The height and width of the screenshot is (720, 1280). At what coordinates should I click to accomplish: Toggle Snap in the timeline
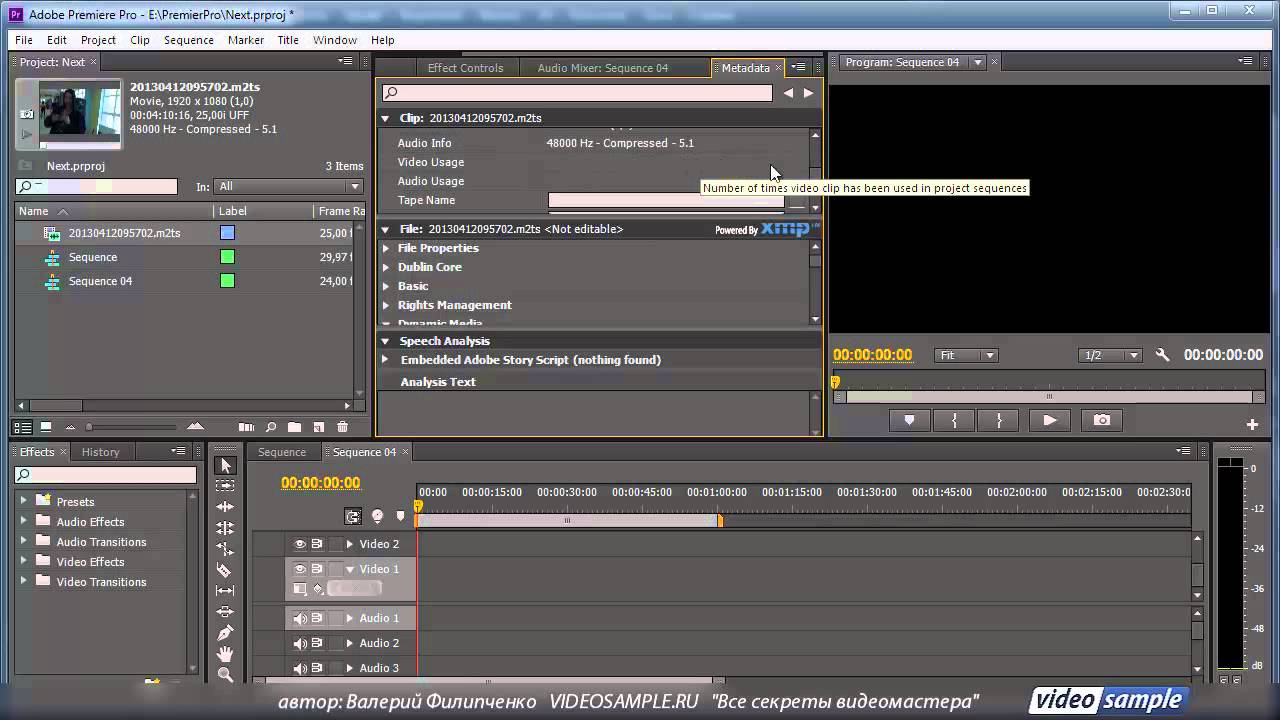(x=353, y=516)
